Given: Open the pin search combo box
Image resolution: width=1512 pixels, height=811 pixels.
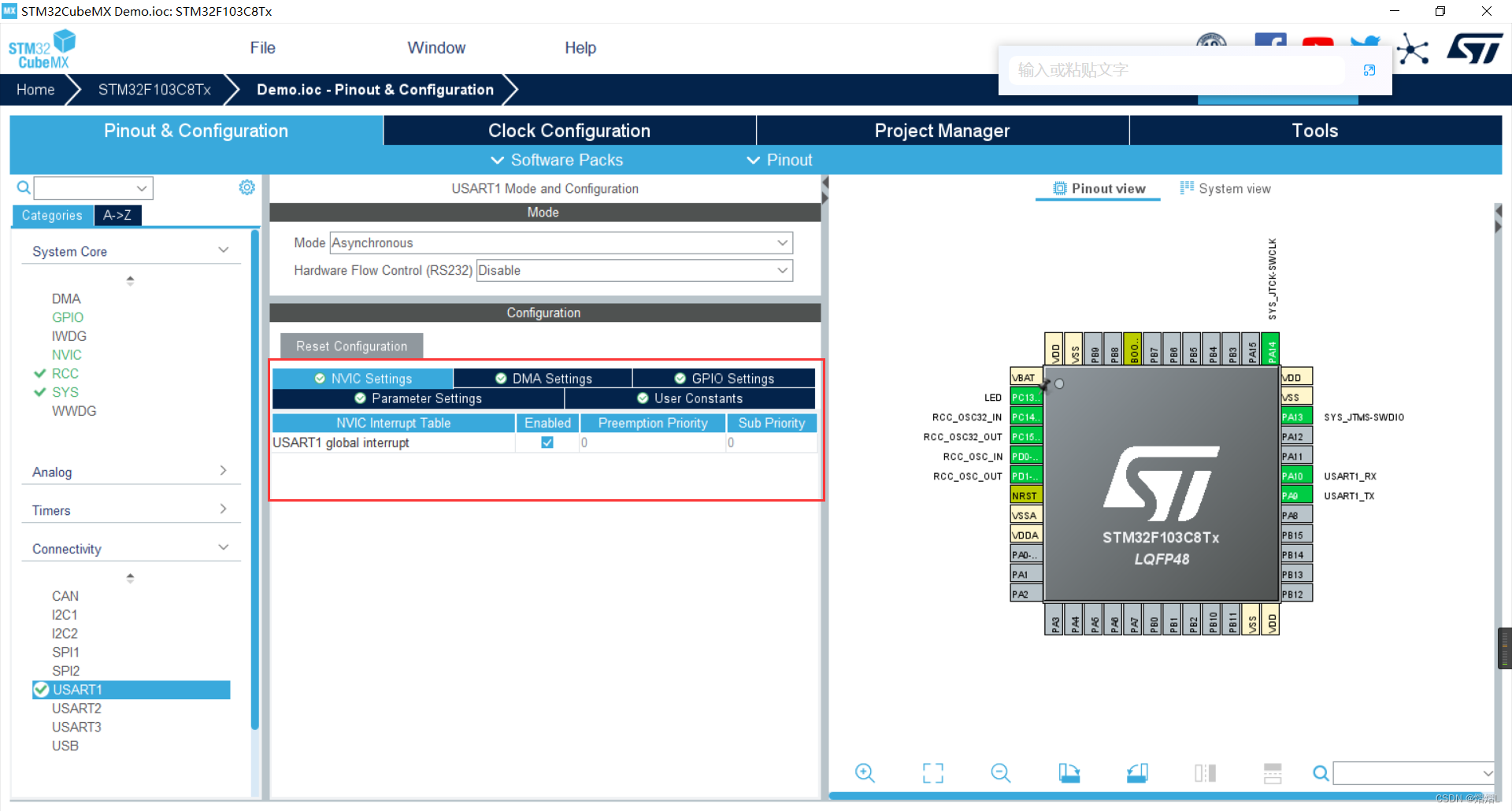Looking at the screenshot, I should click(x=1414, y=773).
